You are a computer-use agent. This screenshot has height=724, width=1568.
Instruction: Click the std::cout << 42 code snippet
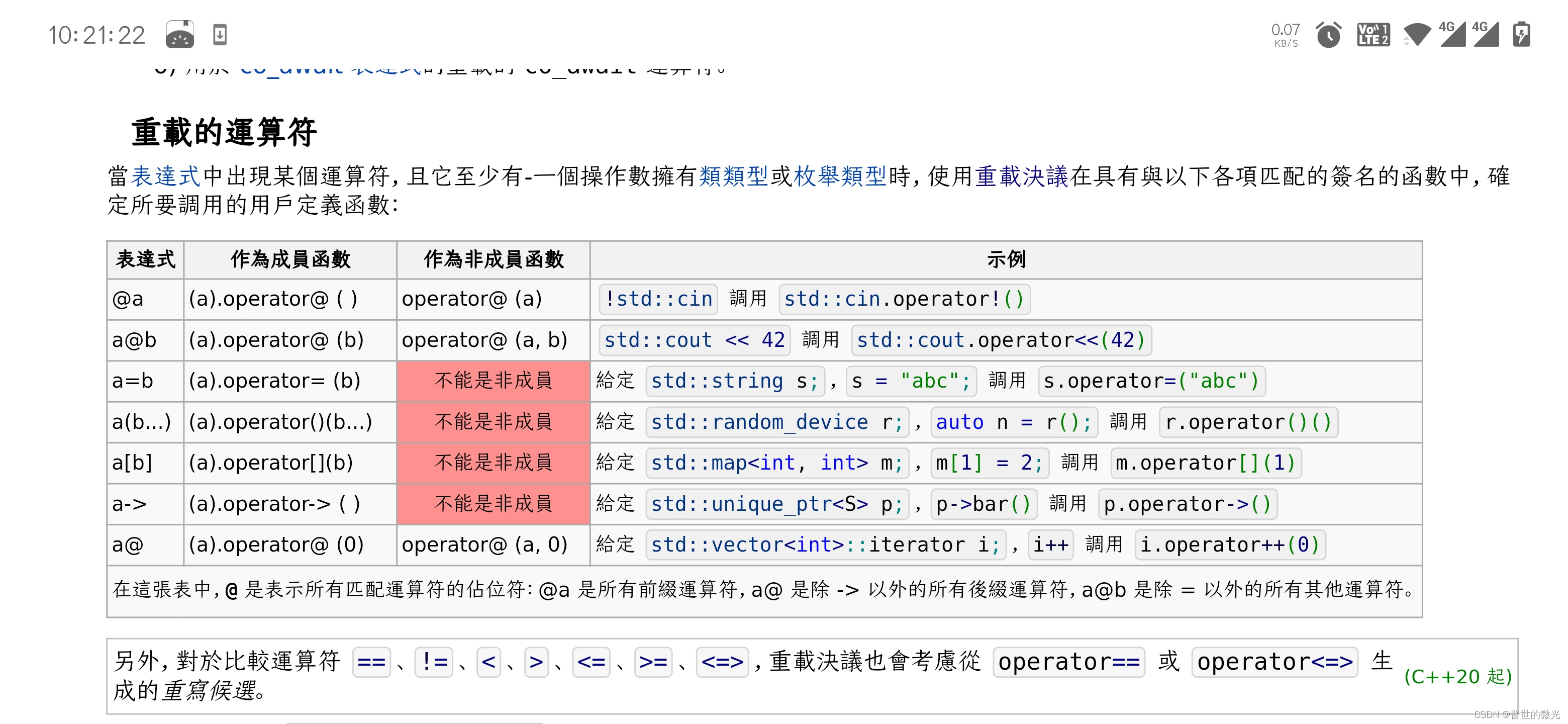(695, 340)
